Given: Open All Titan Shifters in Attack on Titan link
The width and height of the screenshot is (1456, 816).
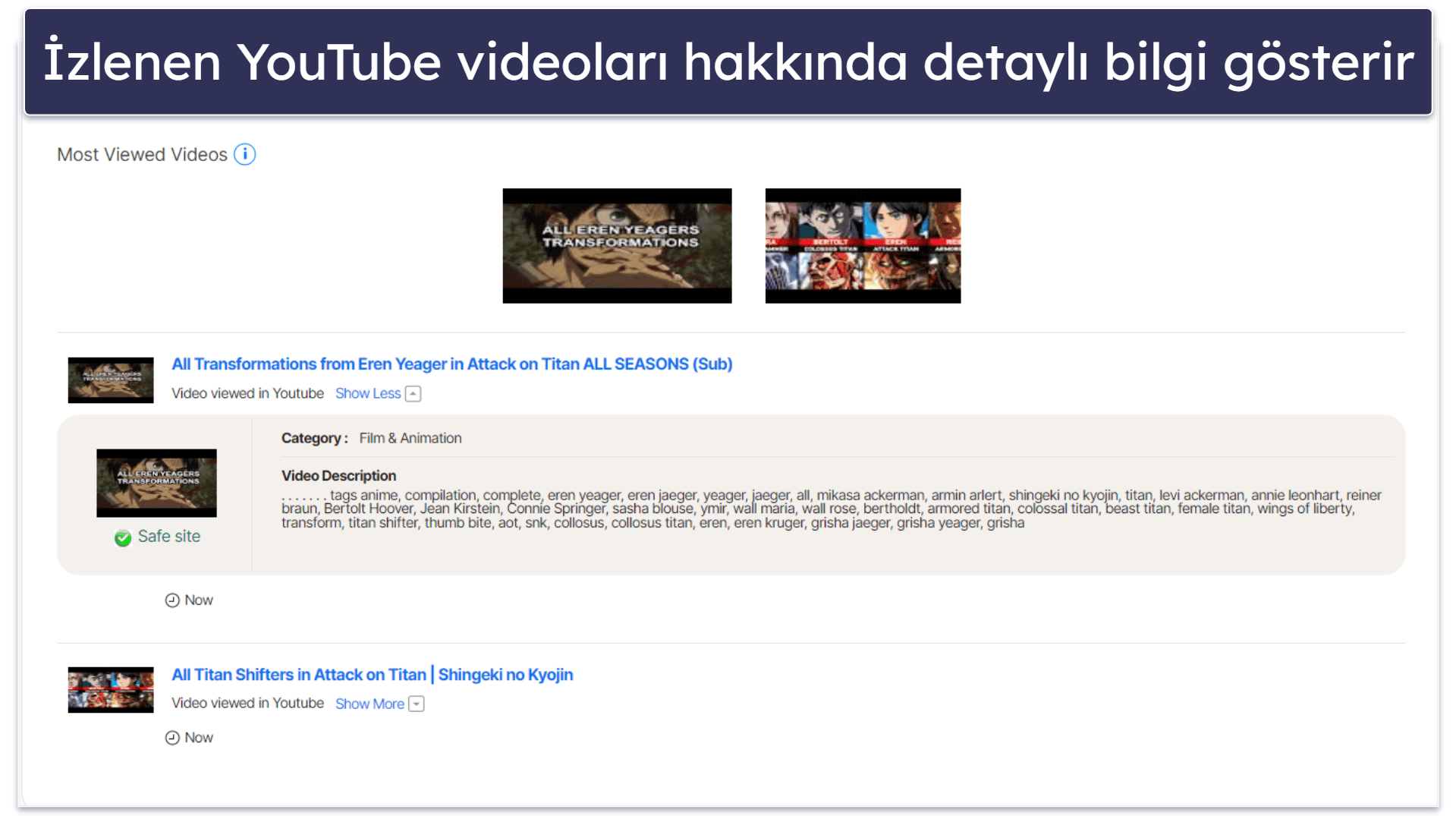Looking at the screenshot, I should tap(372, 675).
